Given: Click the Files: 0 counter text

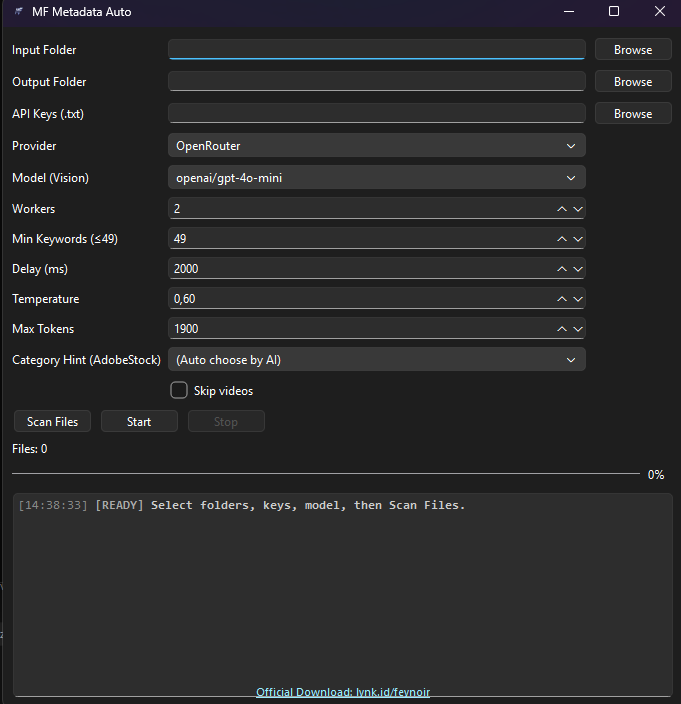Looking at the screenshot, I should coord(30,449).
